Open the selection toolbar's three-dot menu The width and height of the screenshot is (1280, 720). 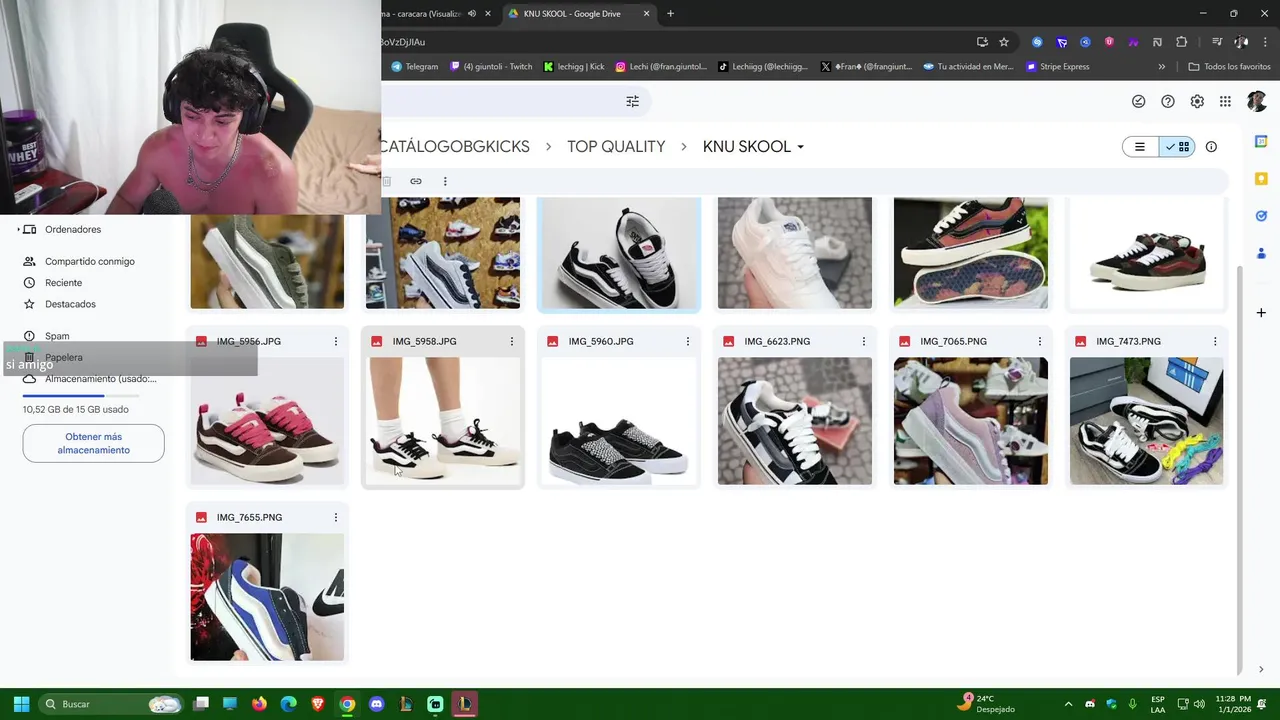point(445,181)
